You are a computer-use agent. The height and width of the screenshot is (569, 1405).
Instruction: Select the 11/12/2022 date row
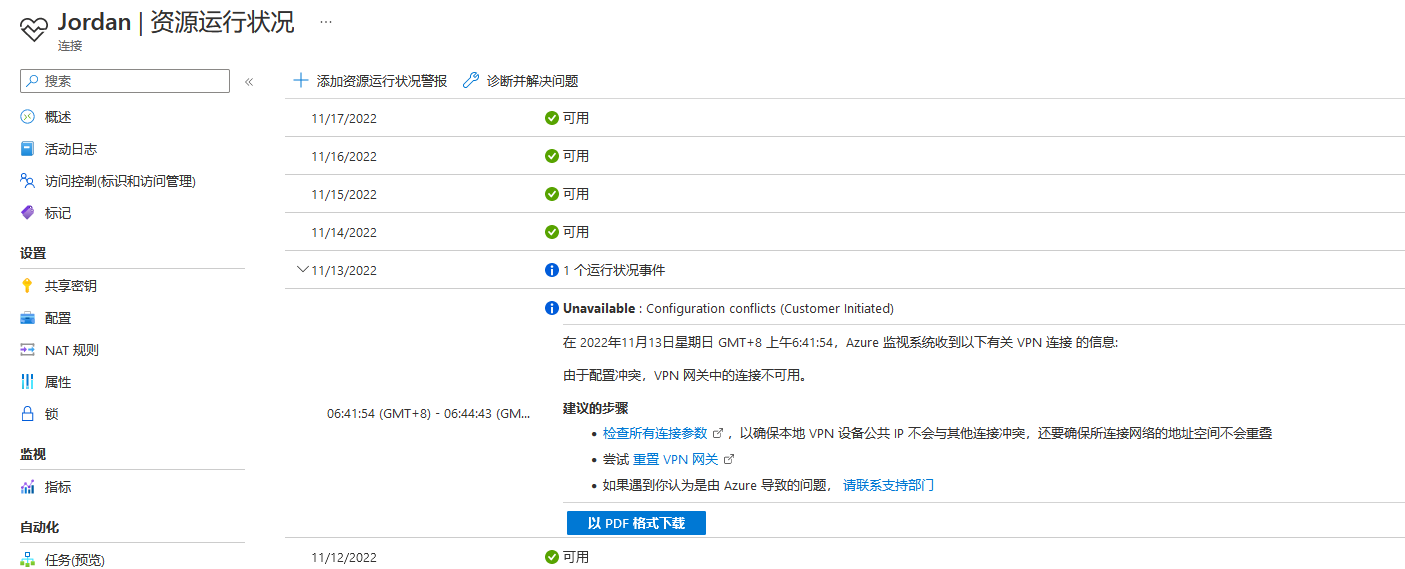pyautogui.click(x=845, y=556)
